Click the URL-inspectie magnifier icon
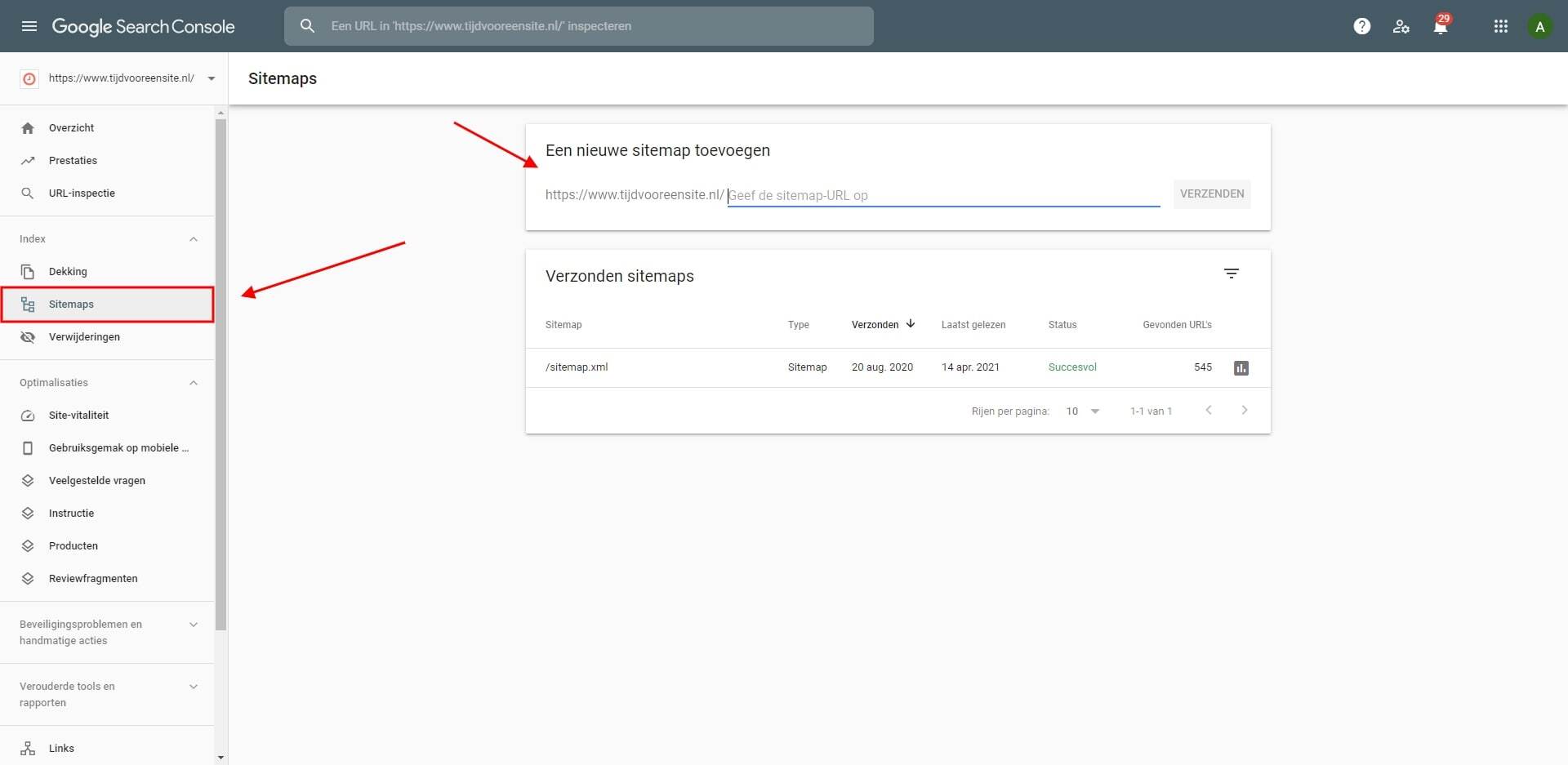 [x=28, y=193]
